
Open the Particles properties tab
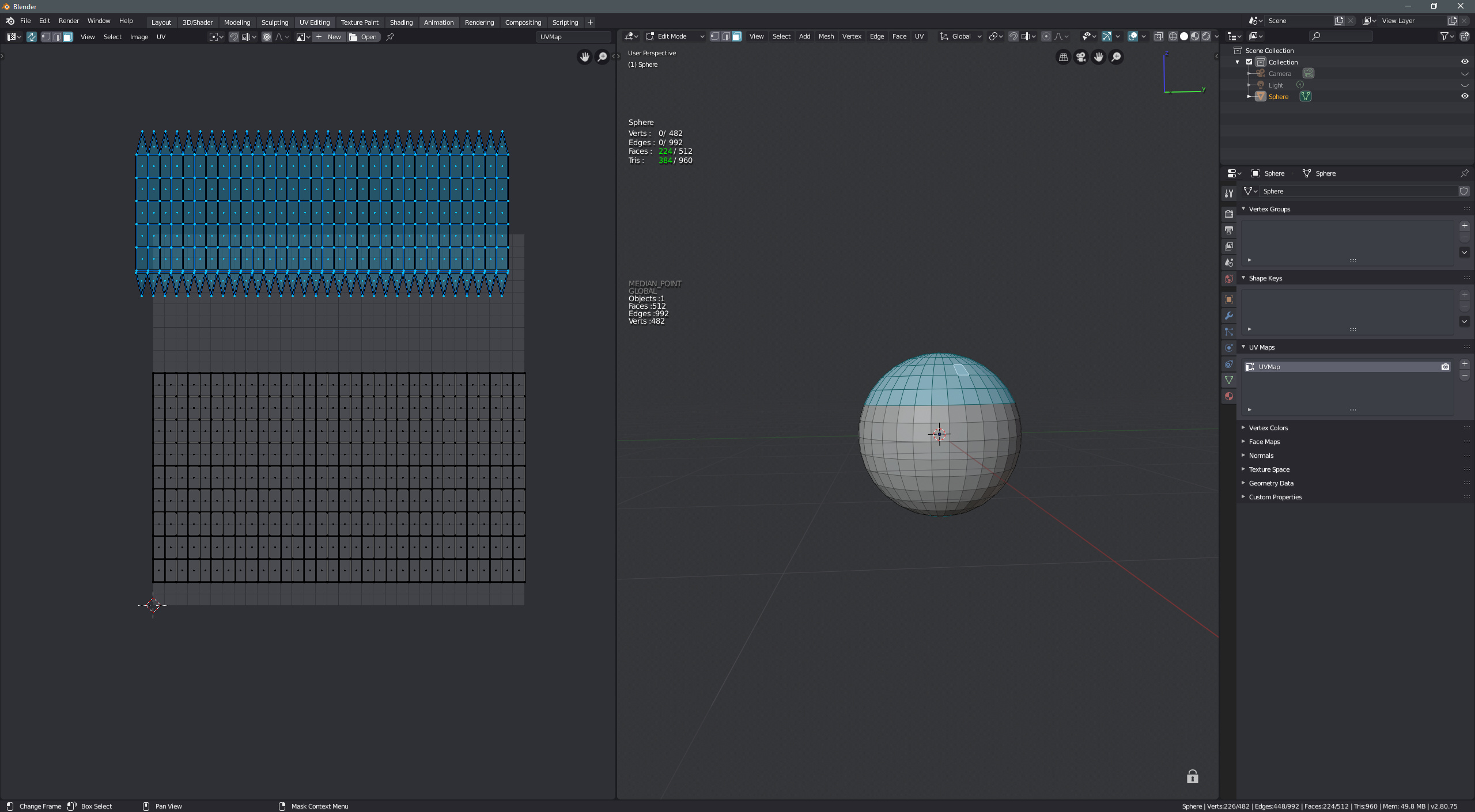tap(1229, 332)
